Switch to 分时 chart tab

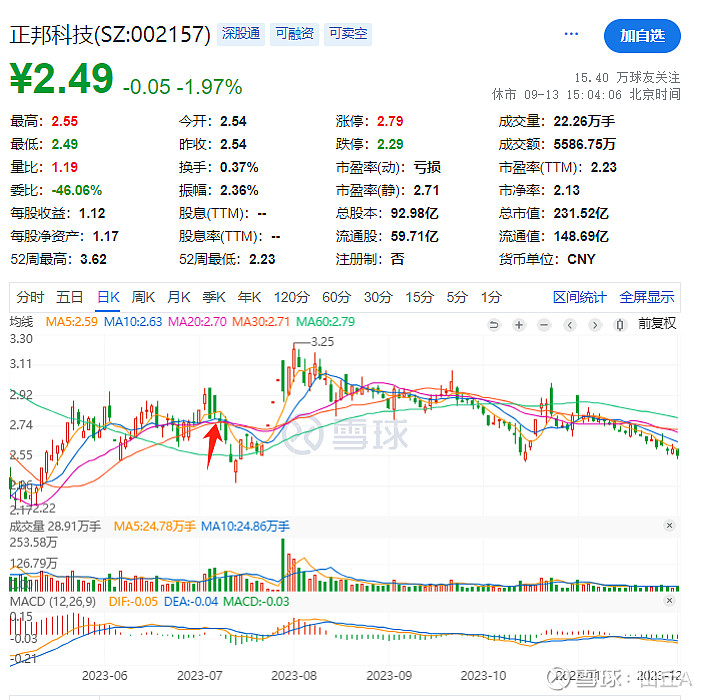[30, 297]
